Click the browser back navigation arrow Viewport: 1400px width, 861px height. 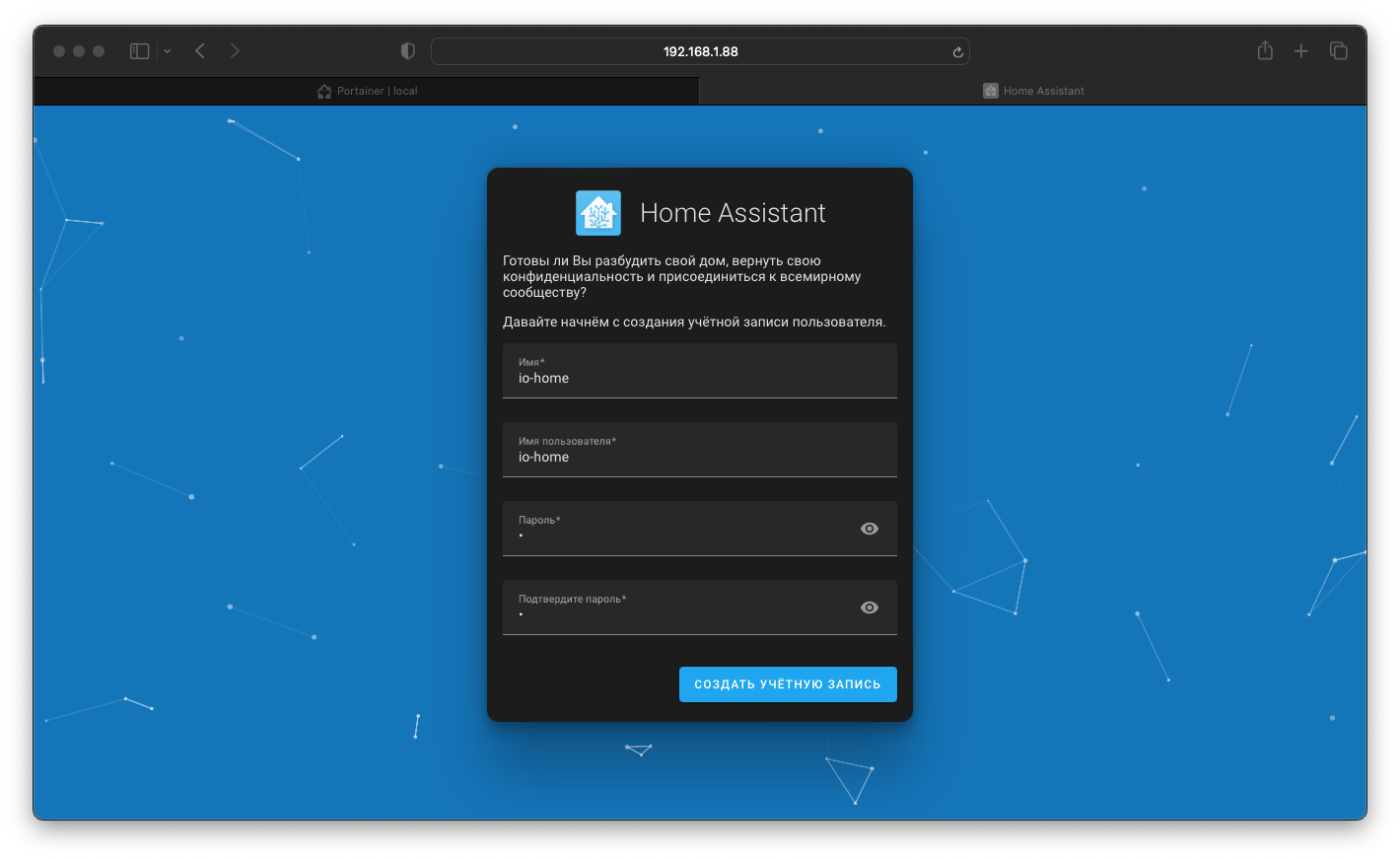pos(199,50)
